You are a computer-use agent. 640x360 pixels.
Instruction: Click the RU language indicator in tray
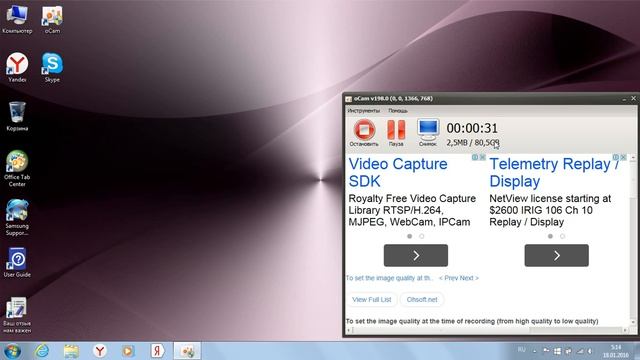[x=522, y=349]
